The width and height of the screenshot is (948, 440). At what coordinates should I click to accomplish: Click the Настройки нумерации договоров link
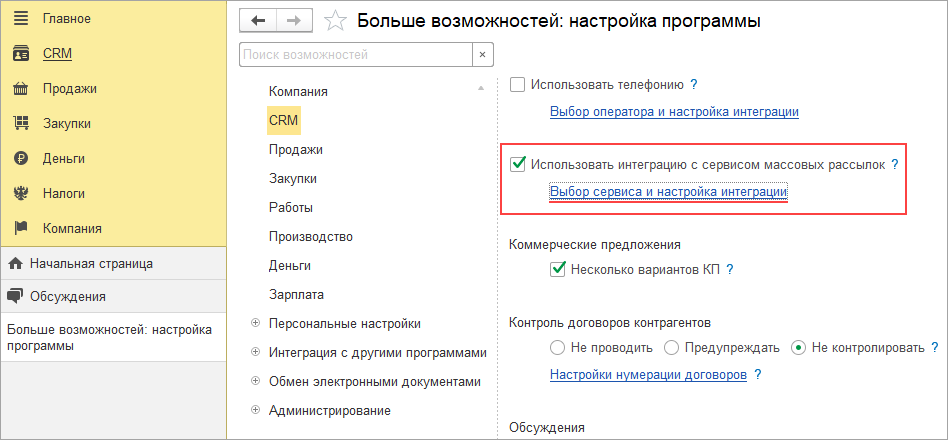pos(648,375)
